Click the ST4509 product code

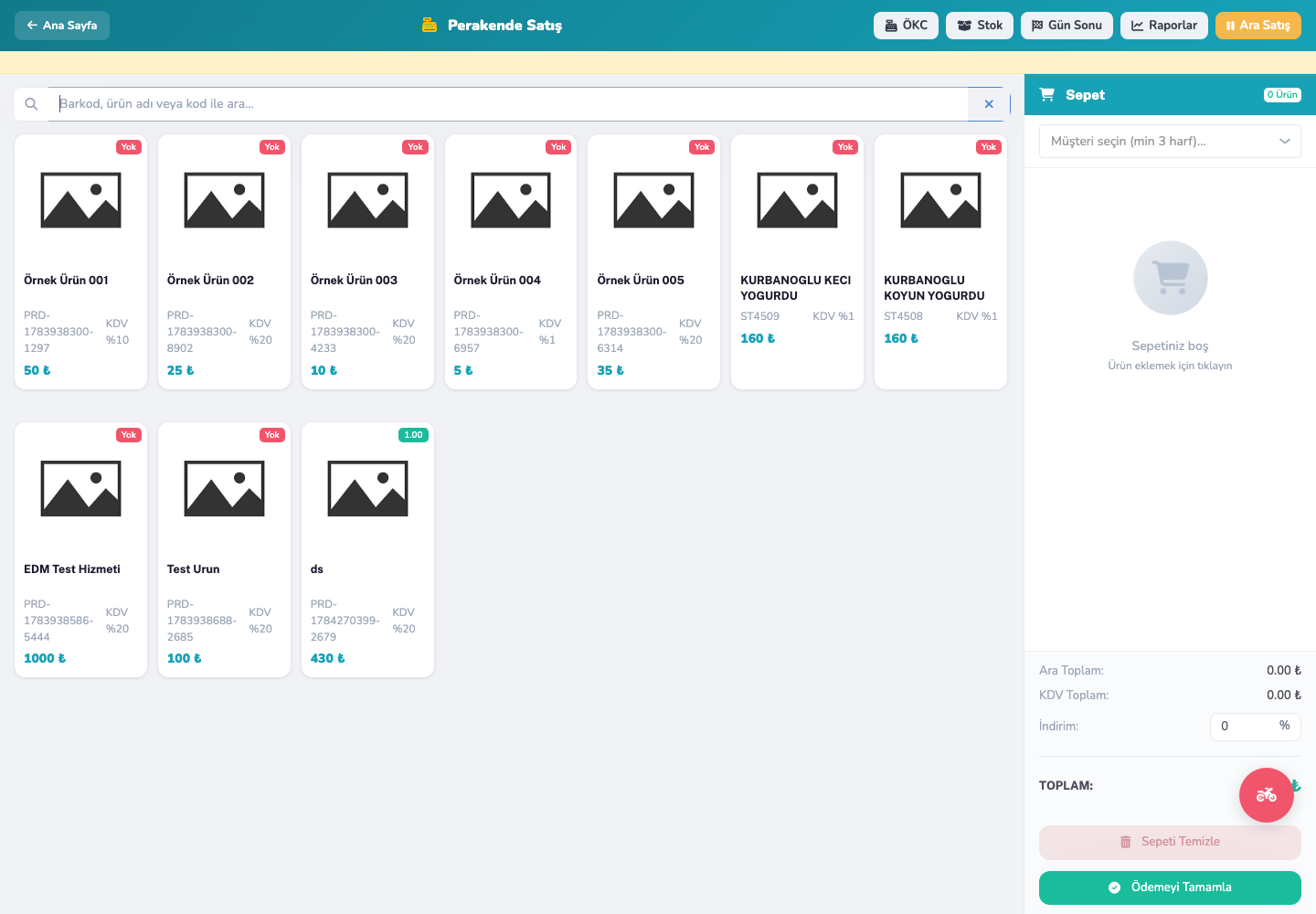coord(760,316)
